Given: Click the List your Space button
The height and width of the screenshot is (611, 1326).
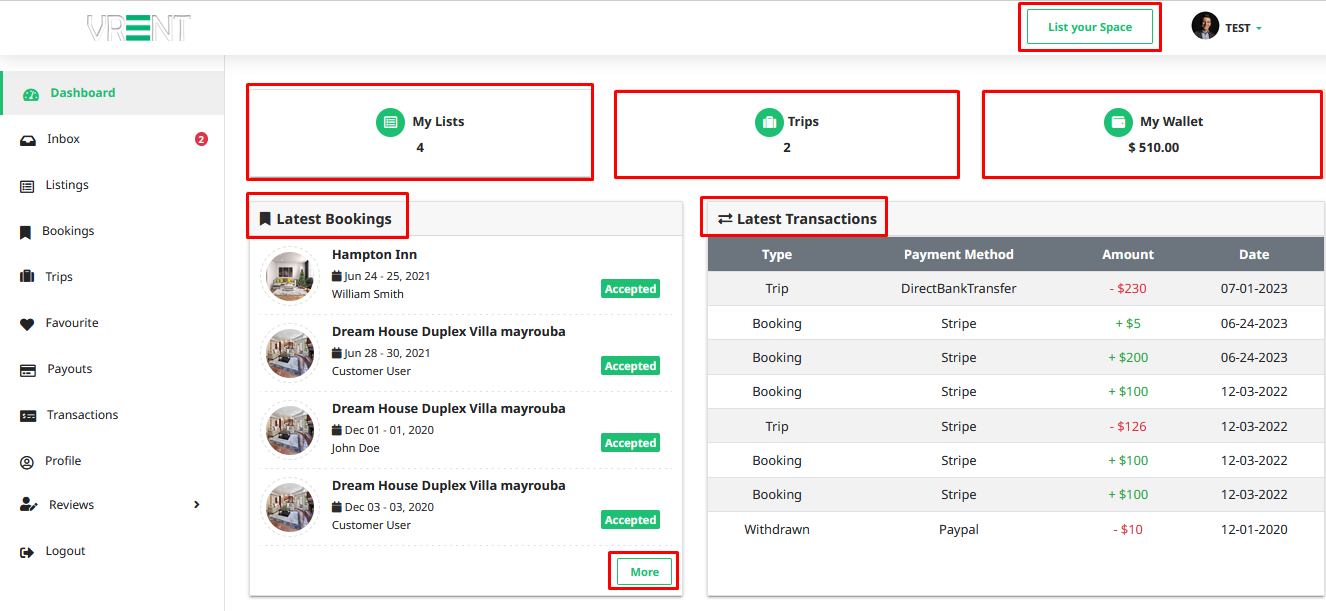Looking at the screenshot, I should (x=1090, y=27).
